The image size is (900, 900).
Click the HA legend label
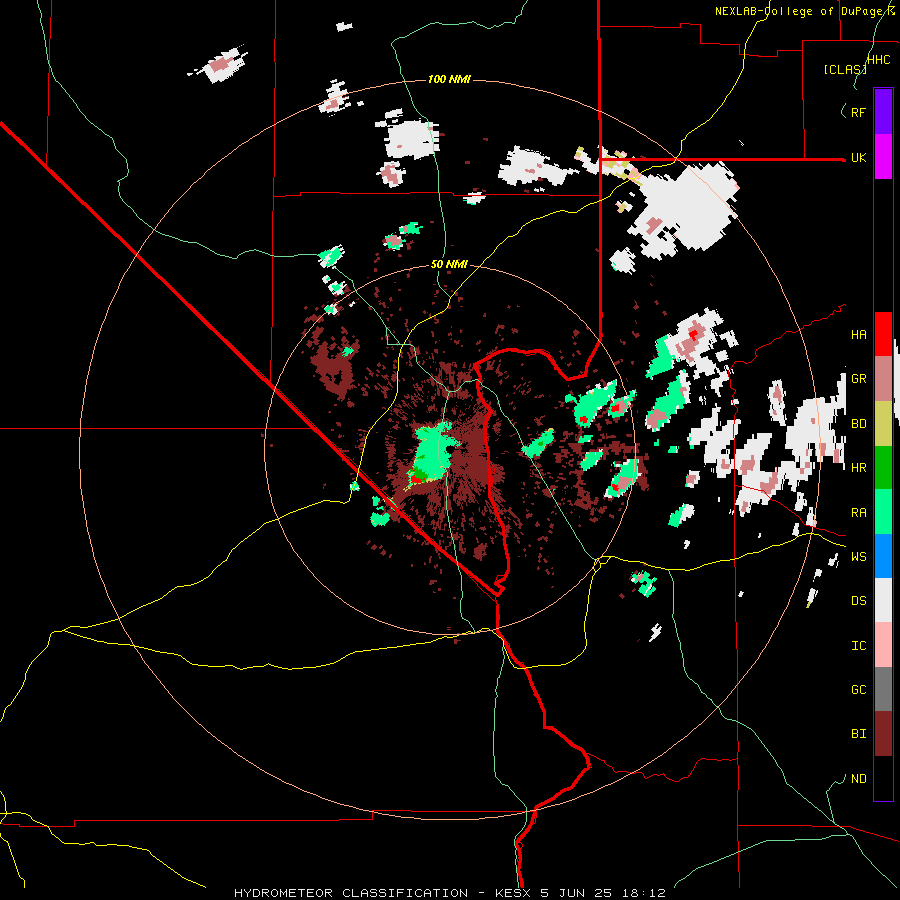(x=858, y=335)
